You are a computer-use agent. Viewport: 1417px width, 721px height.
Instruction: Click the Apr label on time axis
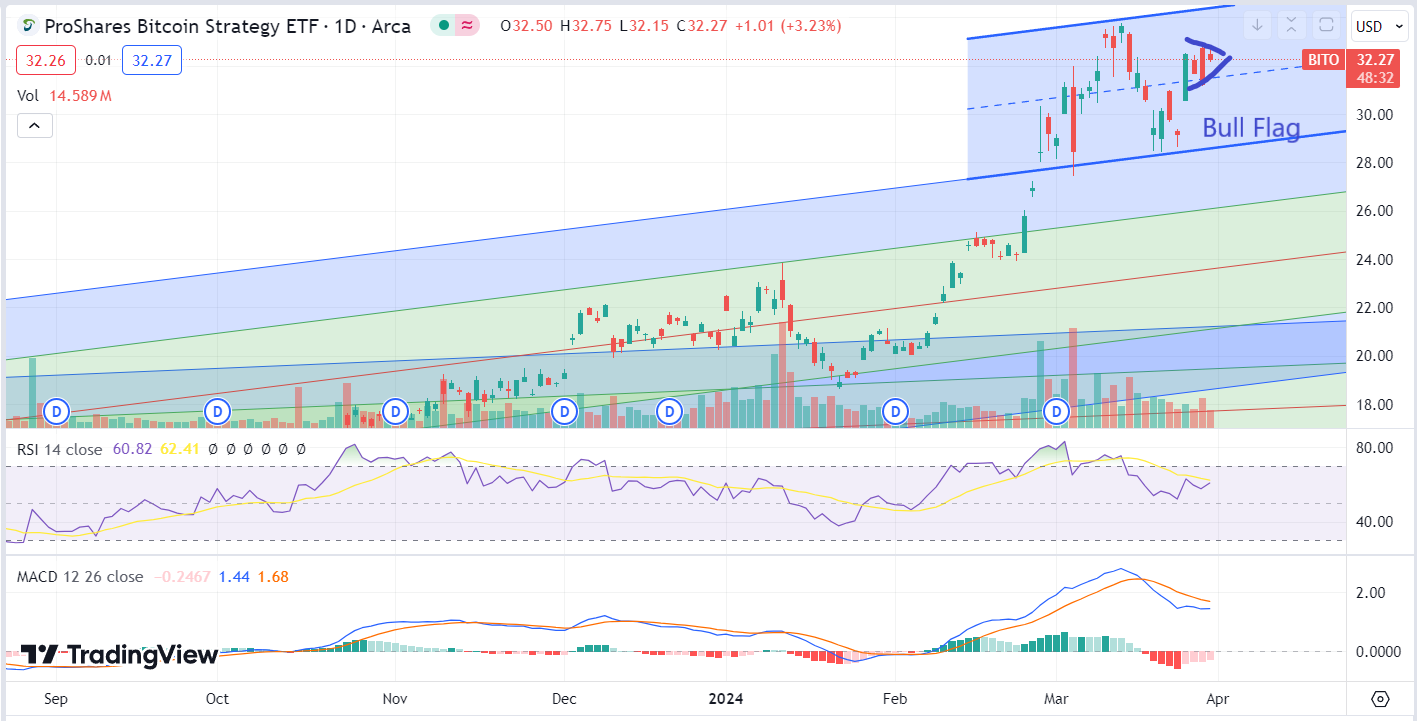pos(1218,699)
